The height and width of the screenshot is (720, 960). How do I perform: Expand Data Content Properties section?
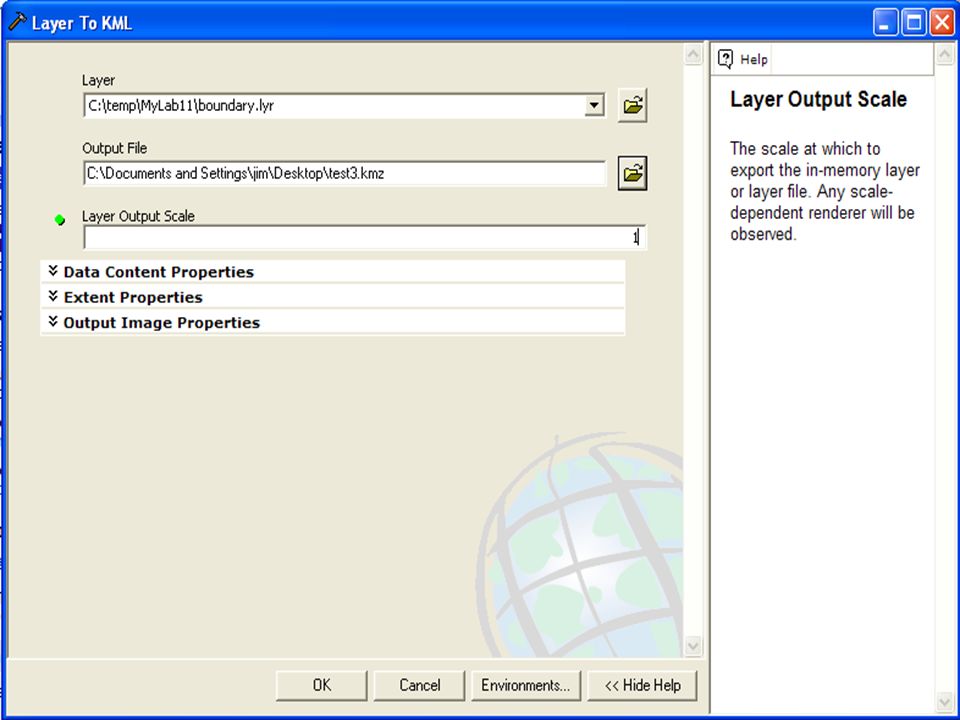click(x=332, y=272)
